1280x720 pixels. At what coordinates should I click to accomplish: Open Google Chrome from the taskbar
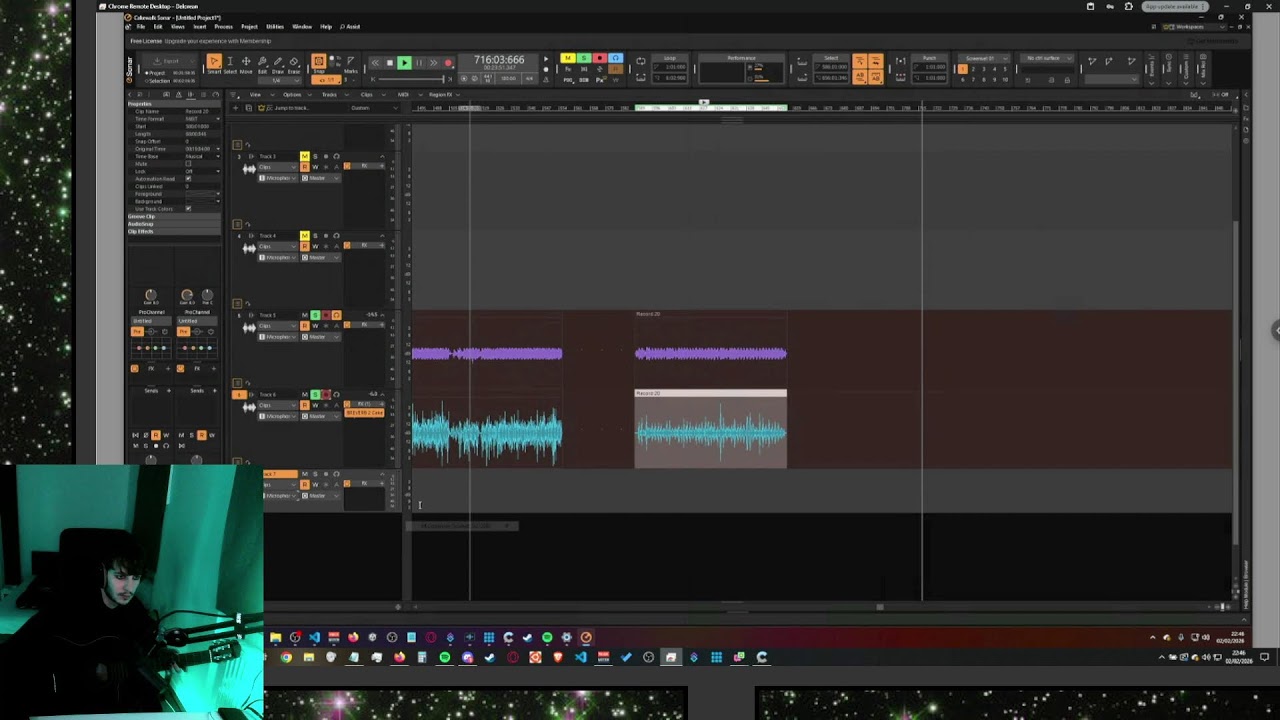(286, 657)
